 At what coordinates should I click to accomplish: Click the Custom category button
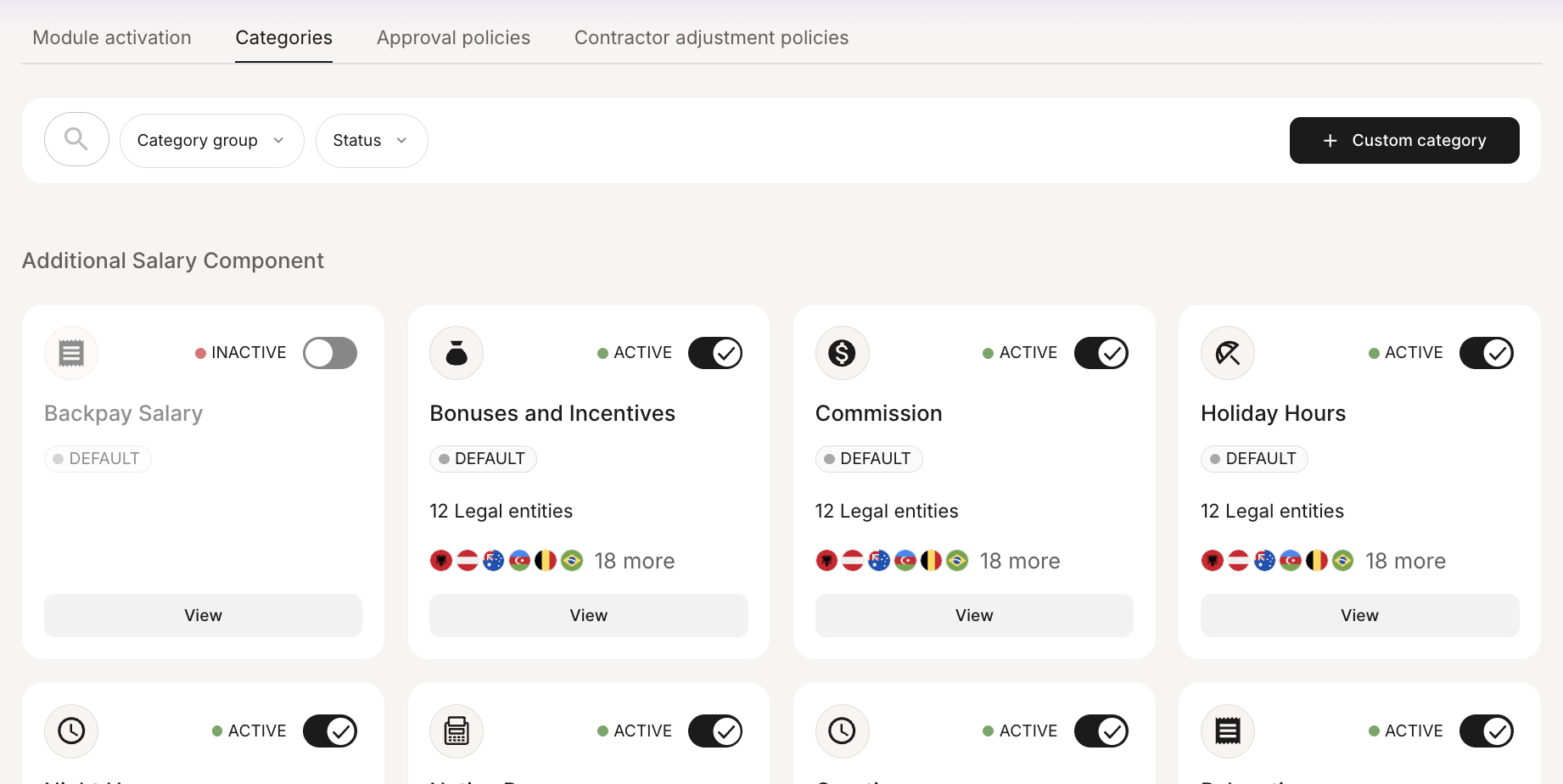[1404, 140]
